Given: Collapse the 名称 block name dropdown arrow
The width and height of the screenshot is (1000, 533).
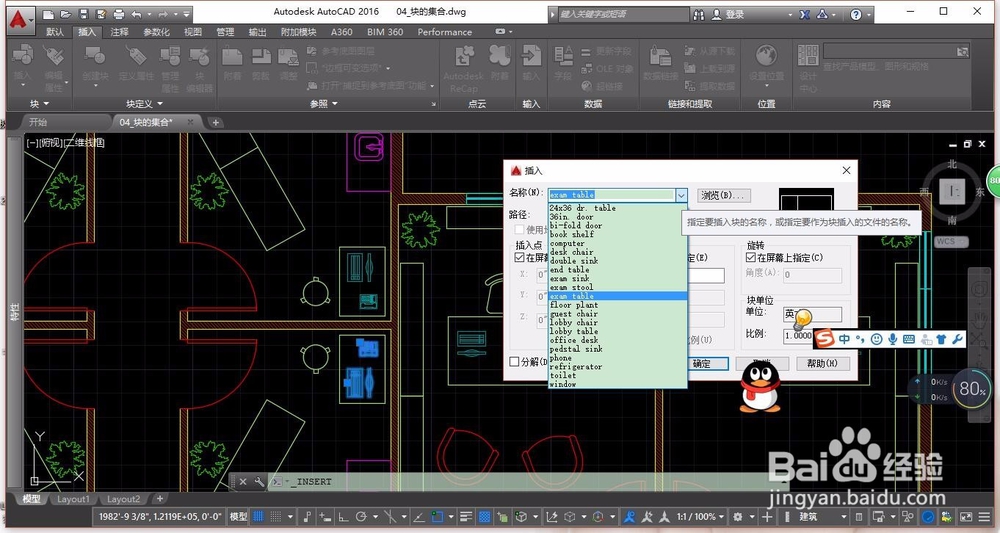Looking at the screenshot, I should click(681, 195).
